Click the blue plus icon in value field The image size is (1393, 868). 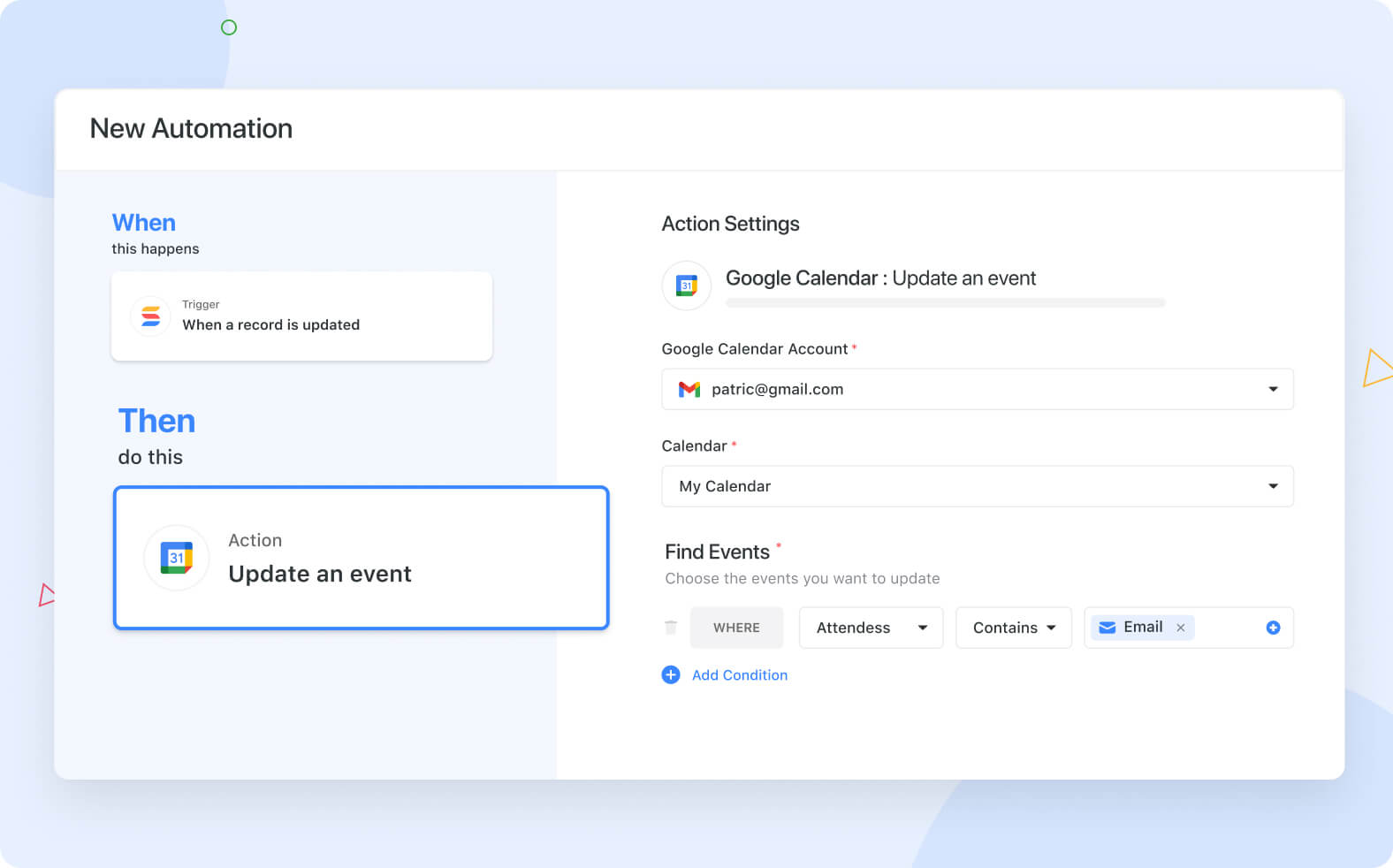pos(1273,628)
